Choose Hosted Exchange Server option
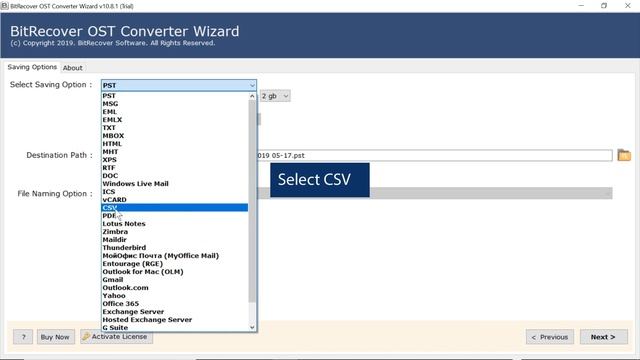 [175, 320]
